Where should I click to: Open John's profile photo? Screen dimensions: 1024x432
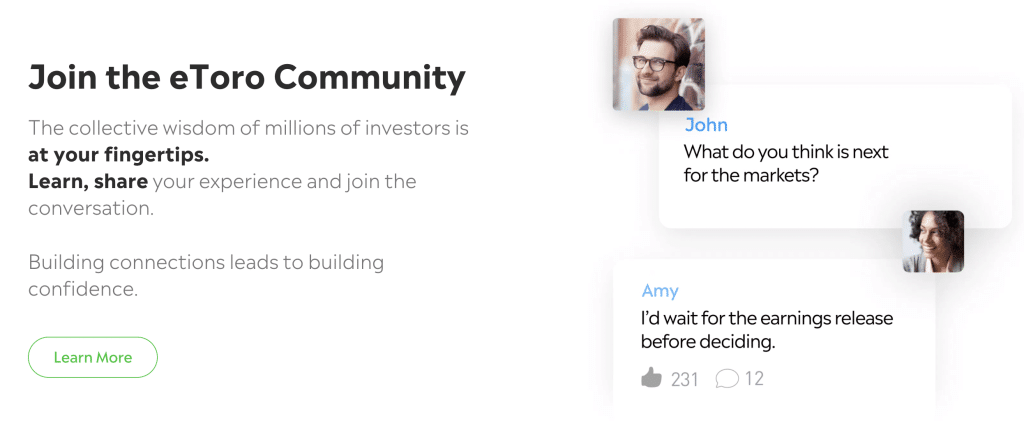658,64
